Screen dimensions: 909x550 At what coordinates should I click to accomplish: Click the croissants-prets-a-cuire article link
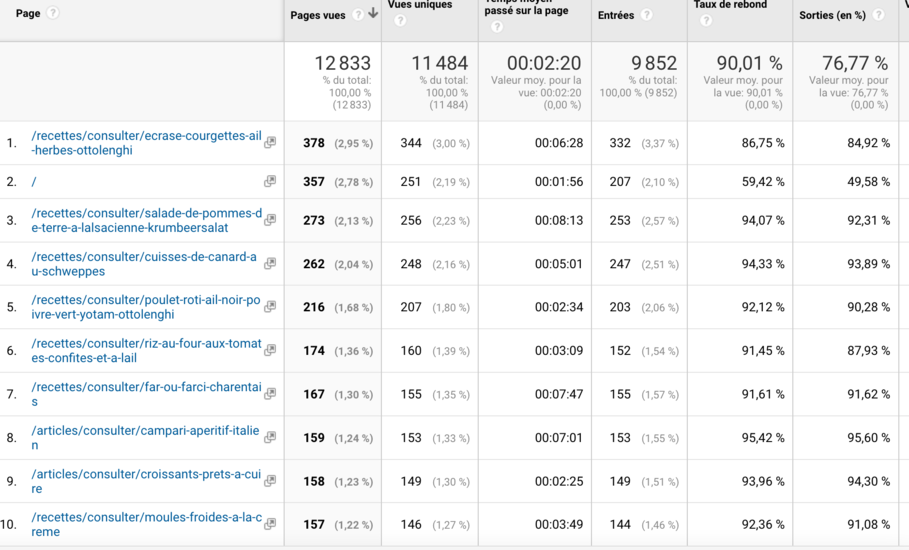tap(146, 474)
